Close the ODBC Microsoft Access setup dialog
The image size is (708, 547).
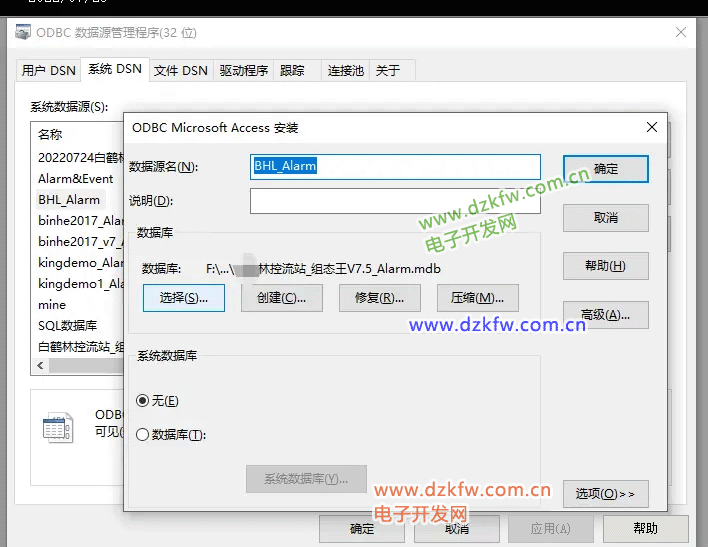point(651,128)
